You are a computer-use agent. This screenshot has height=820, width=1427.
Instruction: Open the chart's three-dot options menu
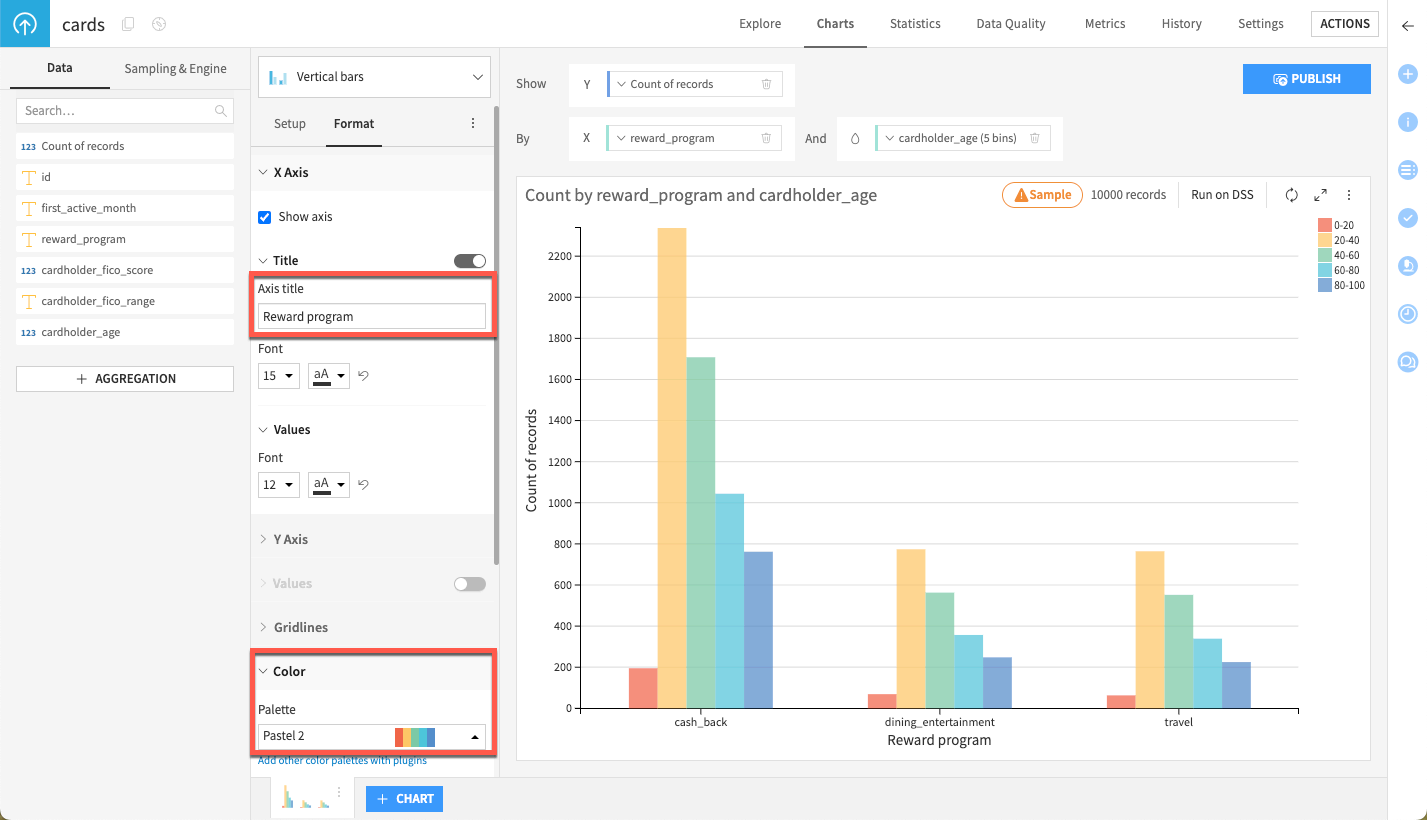point(1348,196)
